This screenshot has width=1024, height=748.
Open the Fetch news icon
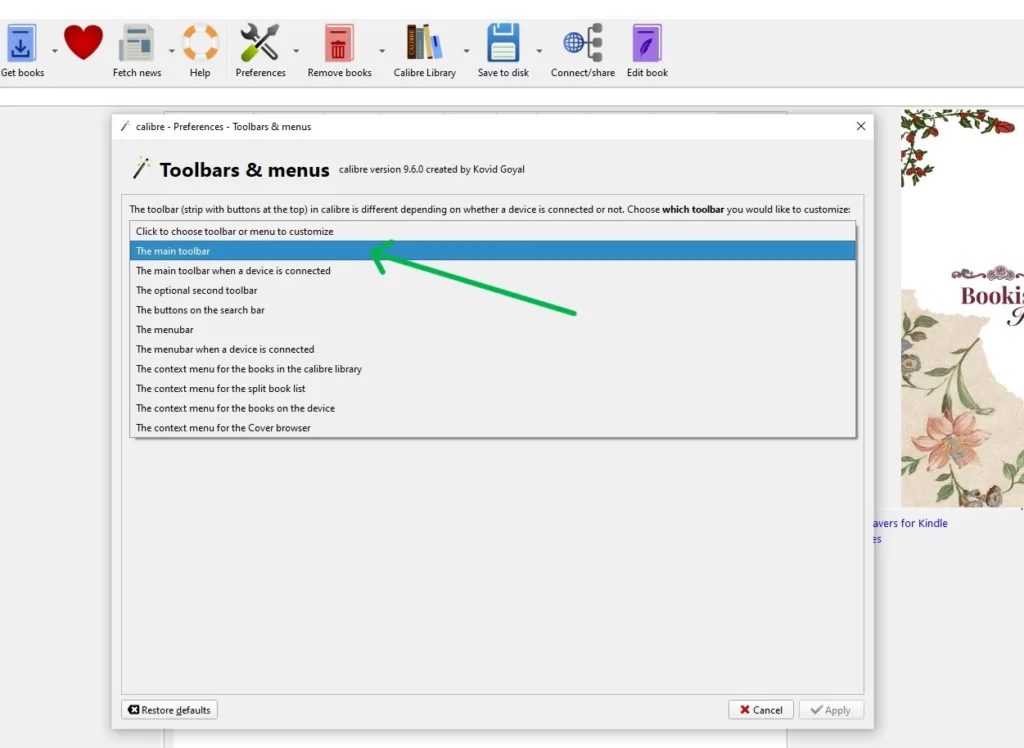[x=136, y=43]
